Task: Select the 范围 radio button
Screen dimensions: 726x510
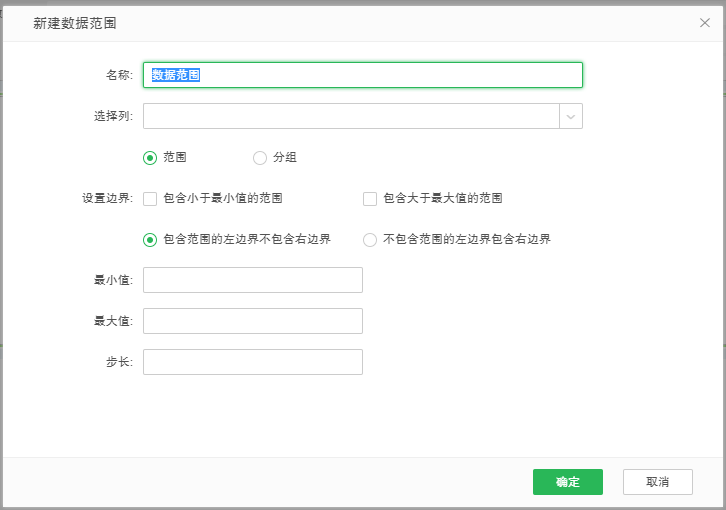Action: click(150, 157)
